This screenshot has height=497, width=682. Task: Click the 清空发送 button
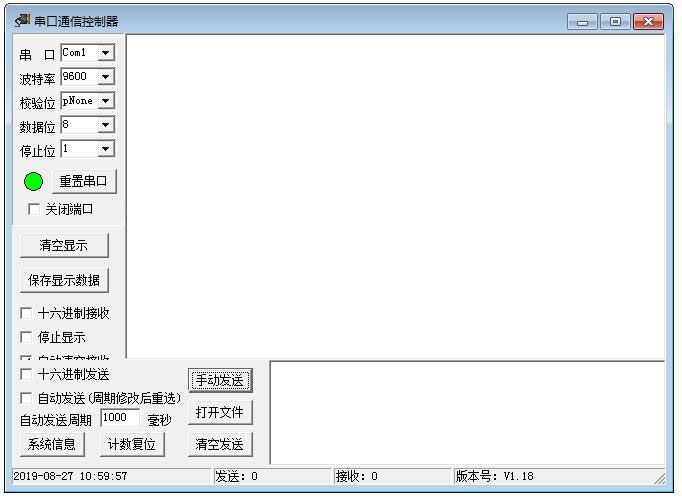coord(220,444)
